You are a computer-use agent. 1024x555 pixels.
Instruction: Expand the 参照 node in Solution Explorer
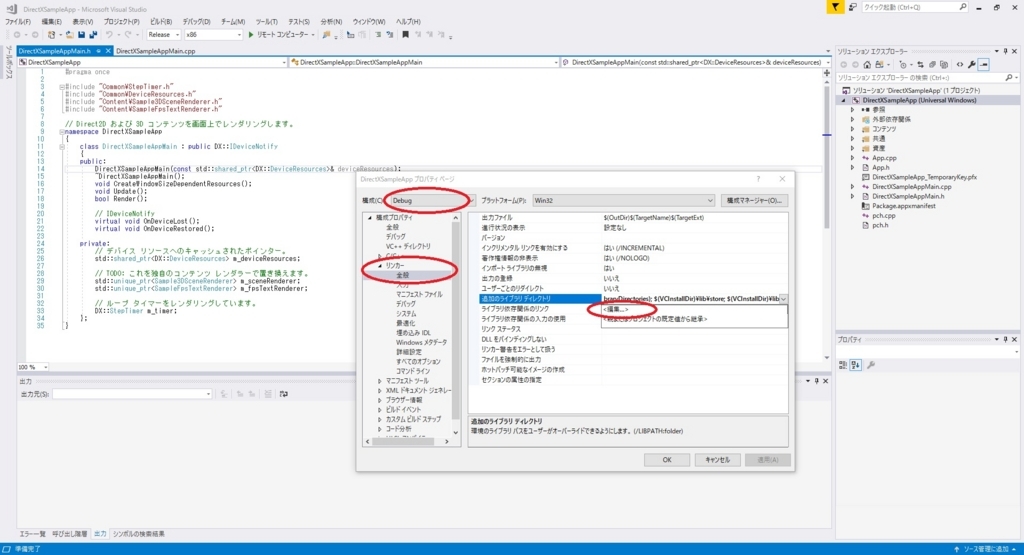click(852, 110)
